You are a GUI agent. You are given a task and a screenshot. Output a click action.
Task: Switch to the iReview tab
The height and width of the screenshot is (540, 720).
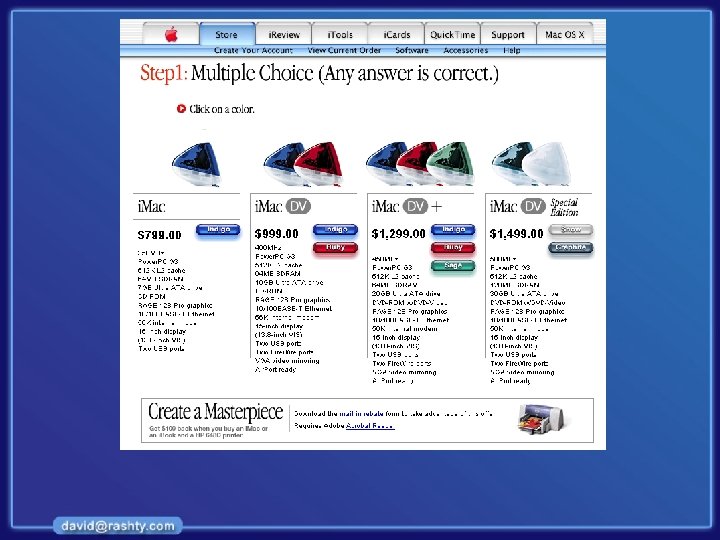pyautogui.click(x=284, y=34)
